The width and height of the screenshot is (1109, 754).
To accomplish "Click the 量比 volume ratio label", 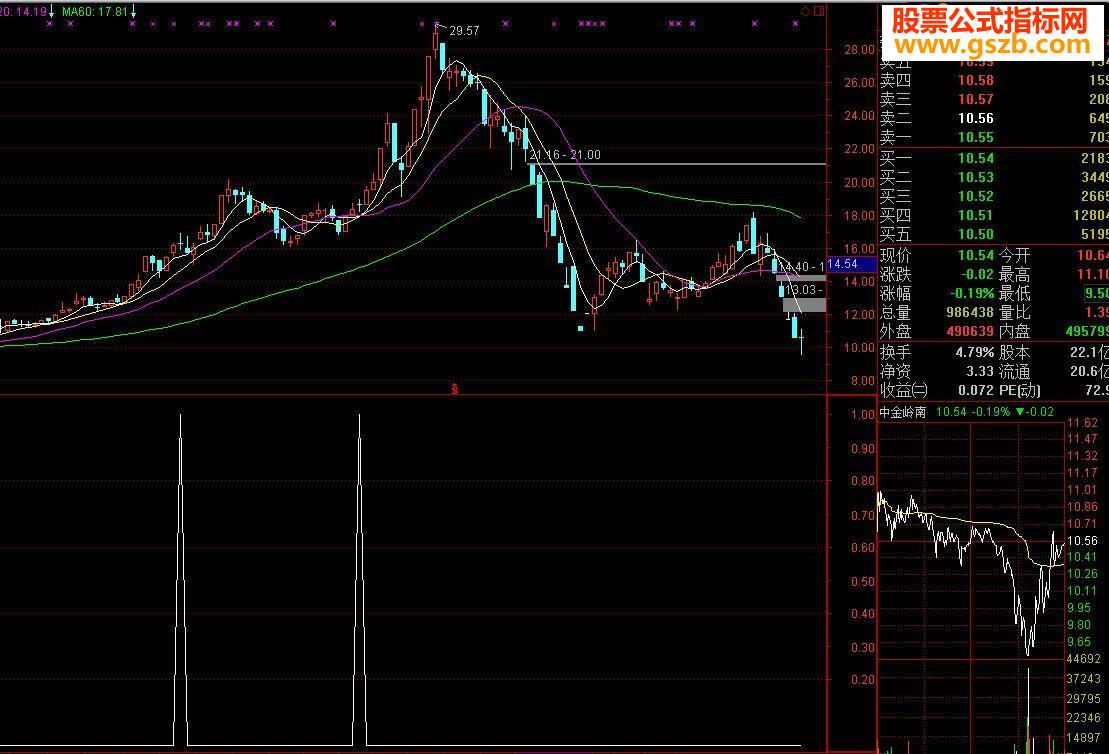I will (x=1014, y=313).
